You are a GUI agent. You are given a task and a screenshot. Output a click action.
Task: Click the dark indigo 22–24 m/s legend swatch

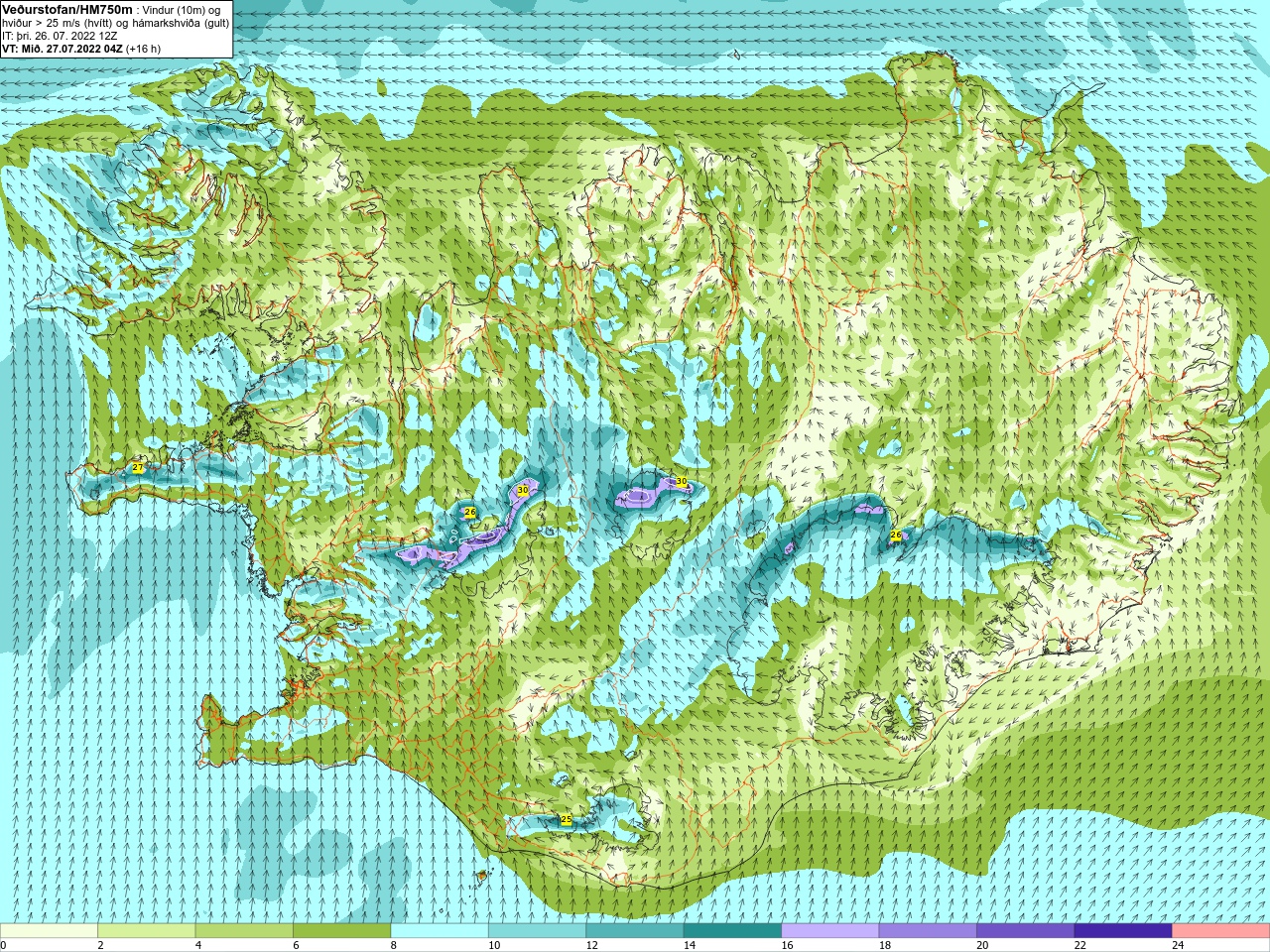click(x=1123, y=931)
